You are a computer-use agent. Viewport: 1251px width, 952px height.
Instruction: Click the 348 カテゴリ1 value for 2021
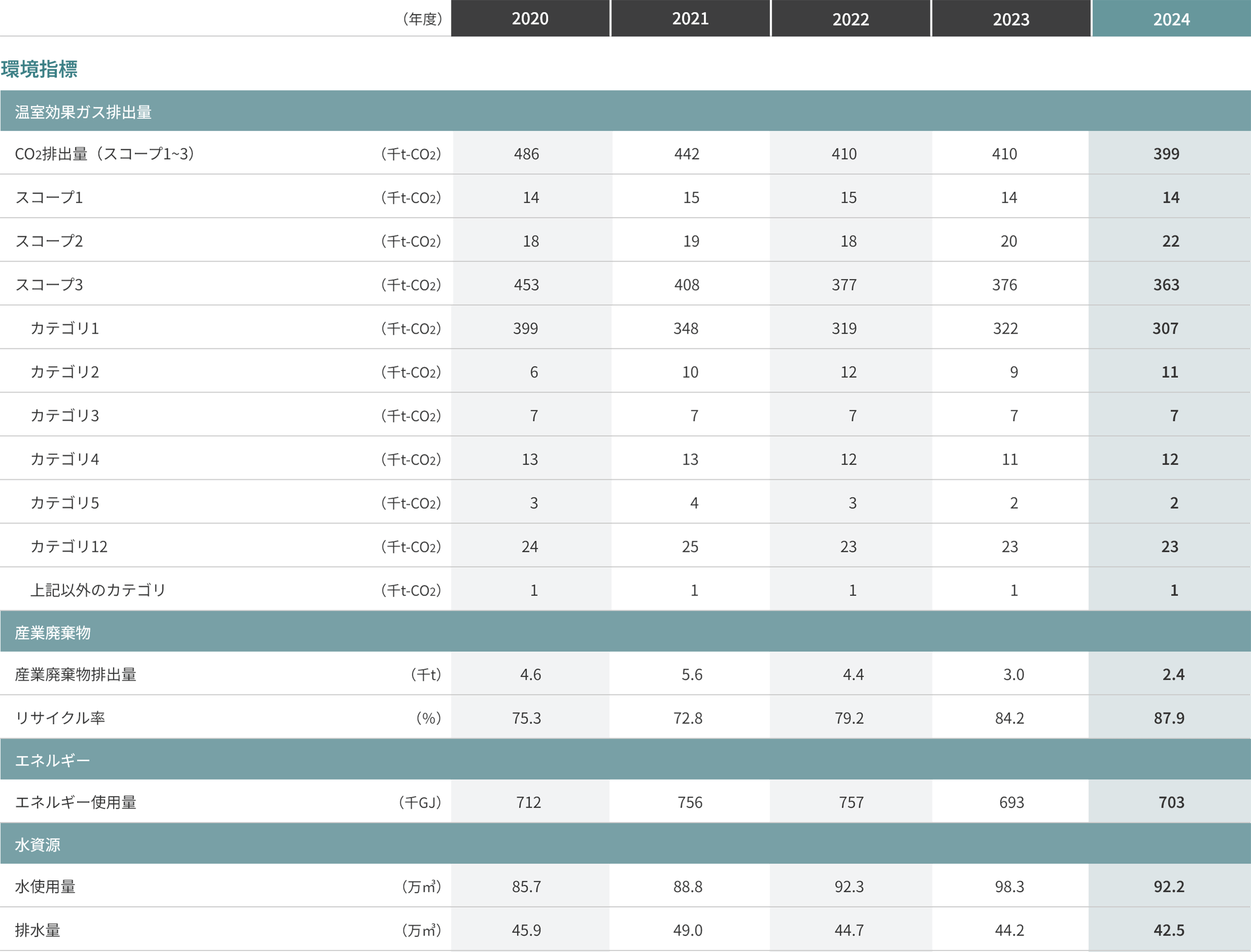(686, 328)
